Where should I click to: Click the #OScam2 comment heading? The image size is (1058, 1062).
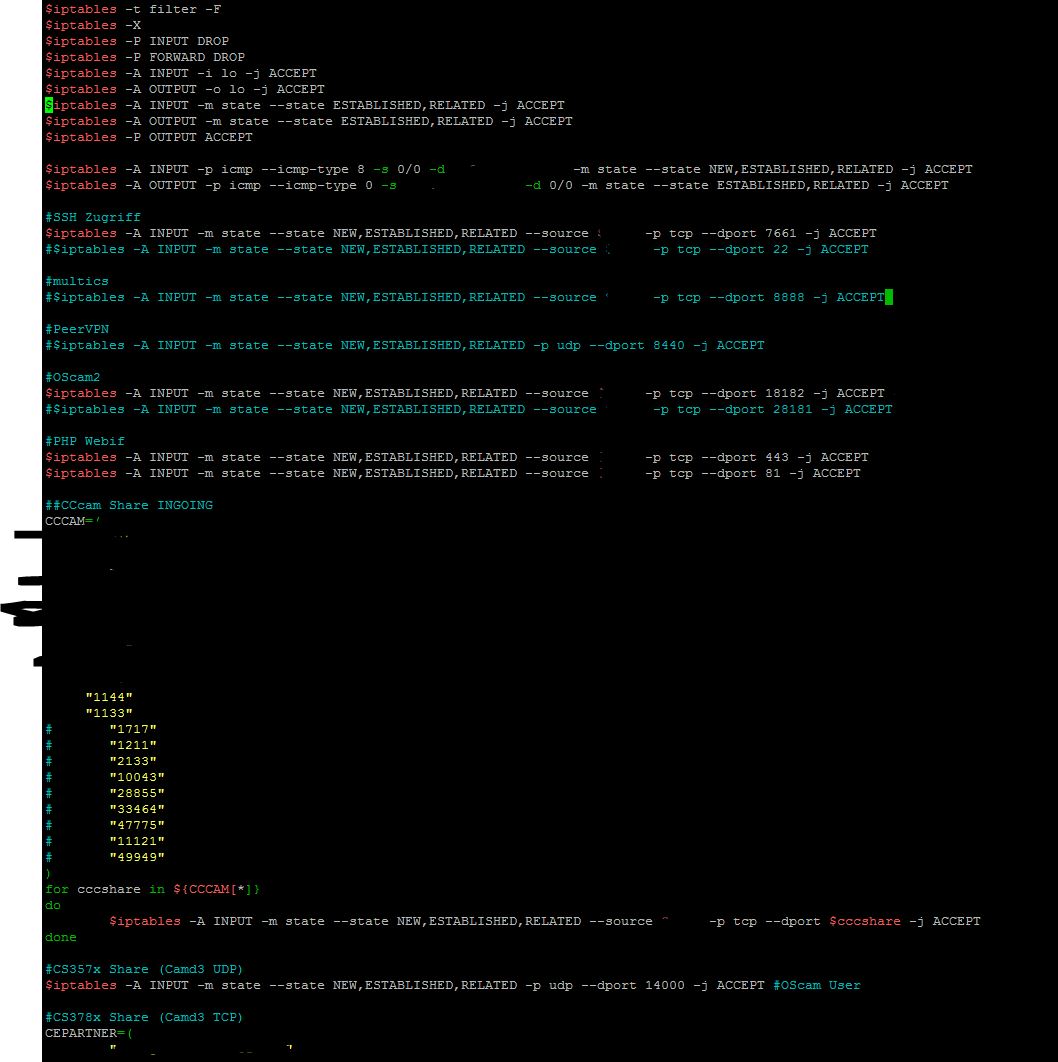(x=72, y=377)
